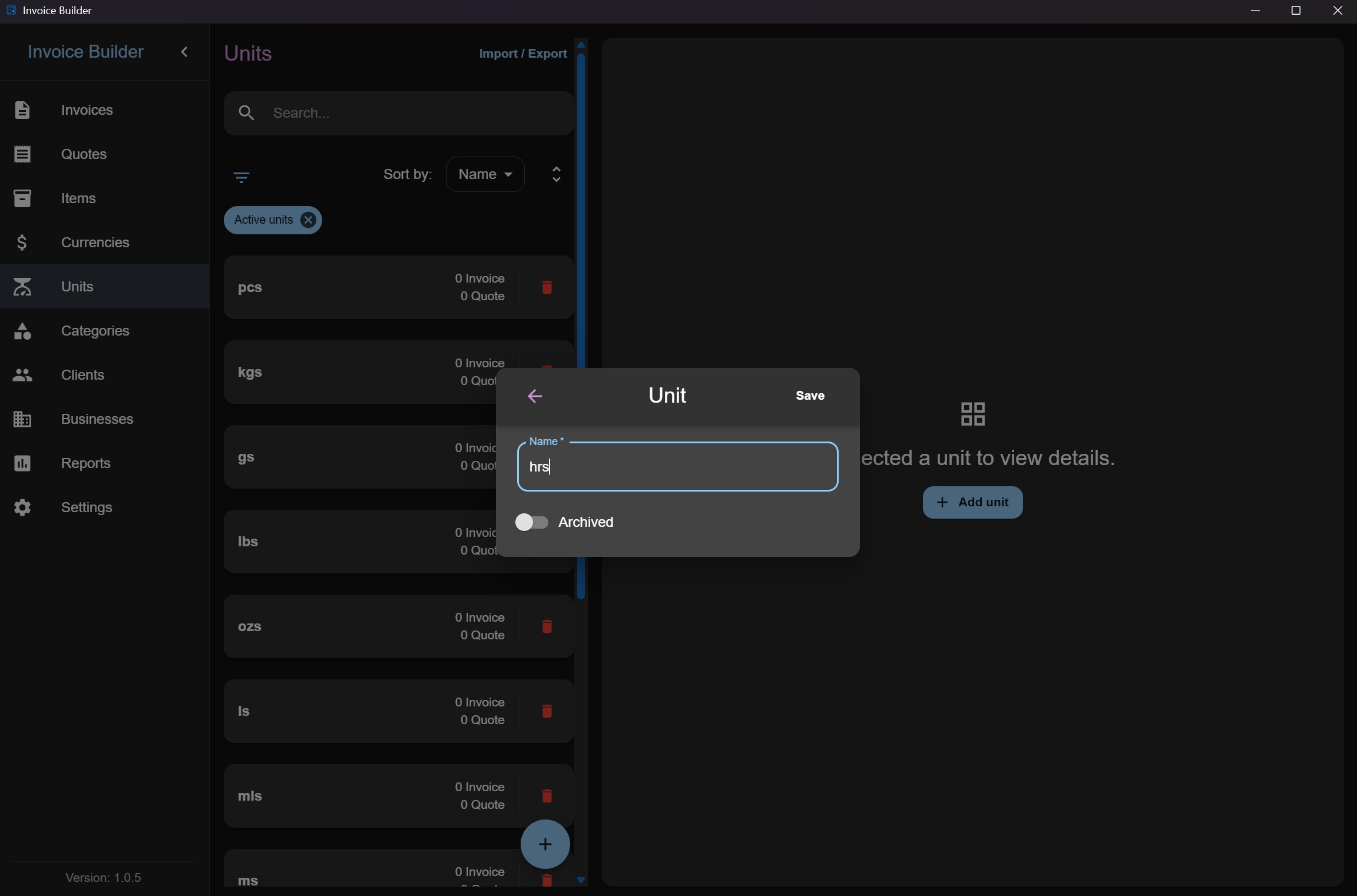Open Import / Export
This screenshot has width=1357, height=896.
coord(523,54)
